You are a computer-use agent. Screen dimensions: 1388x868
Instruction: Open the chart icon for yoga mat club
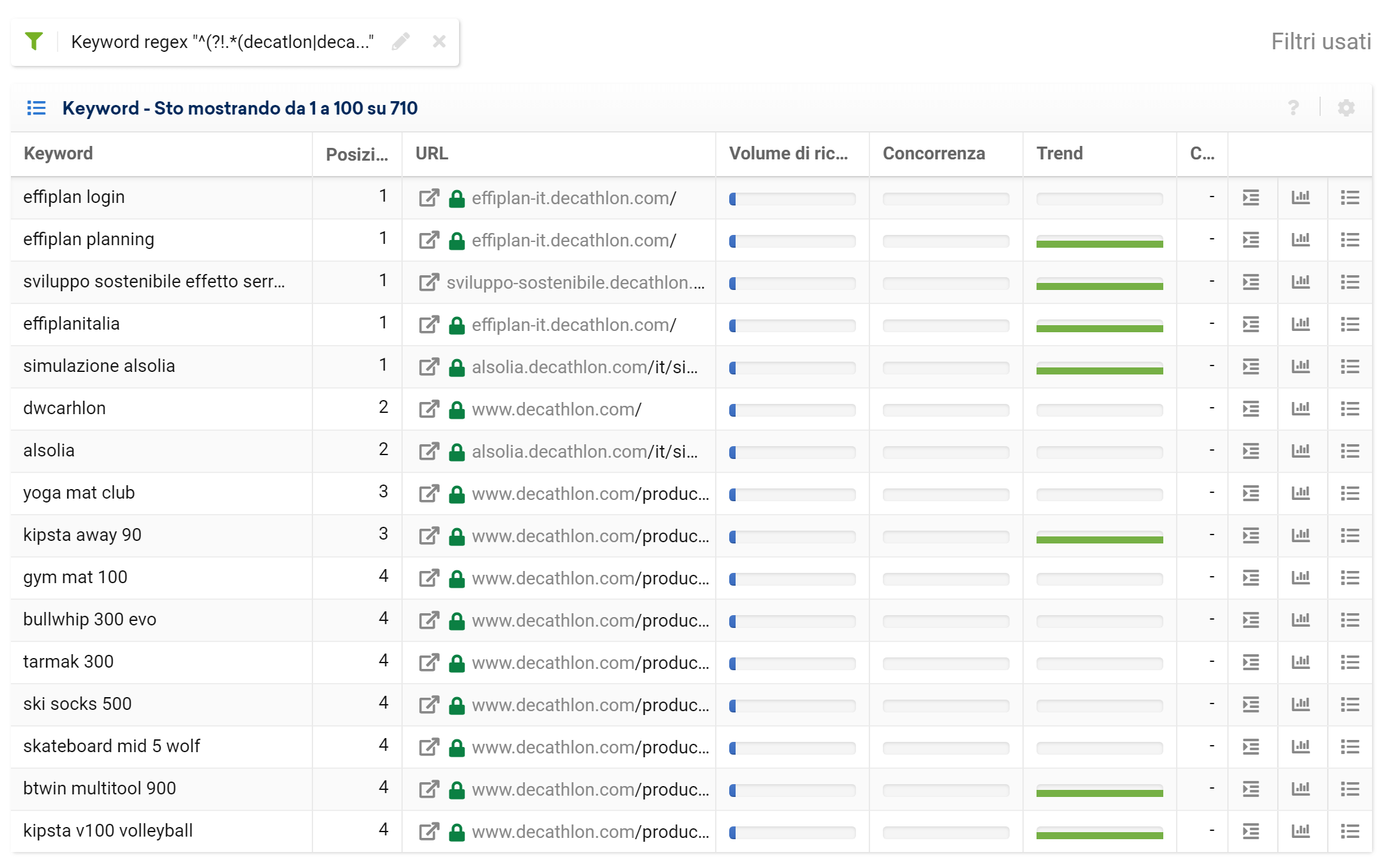point(1300,494)
